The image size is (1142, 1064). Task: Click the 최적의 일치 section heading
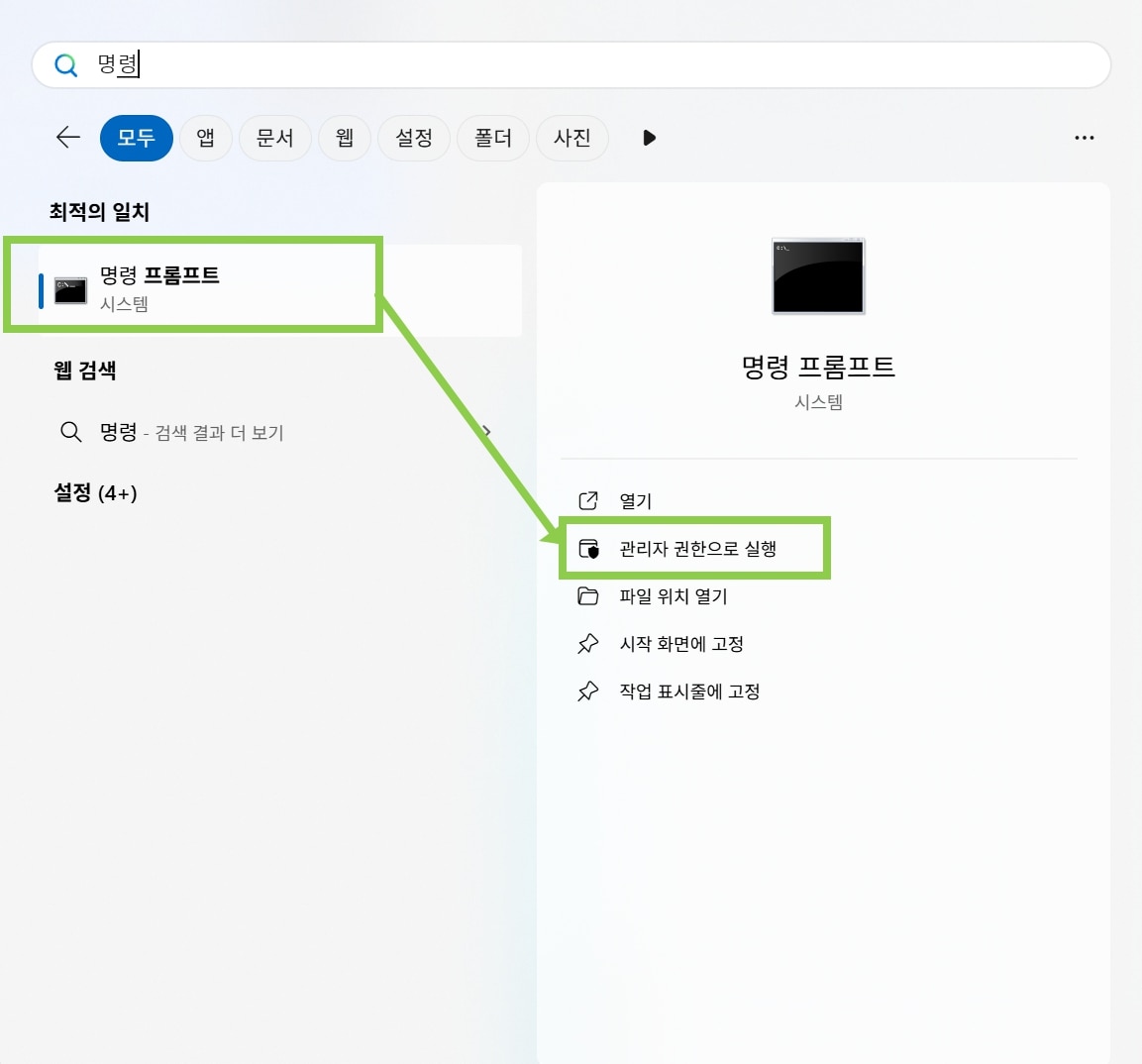pos(99,212)
